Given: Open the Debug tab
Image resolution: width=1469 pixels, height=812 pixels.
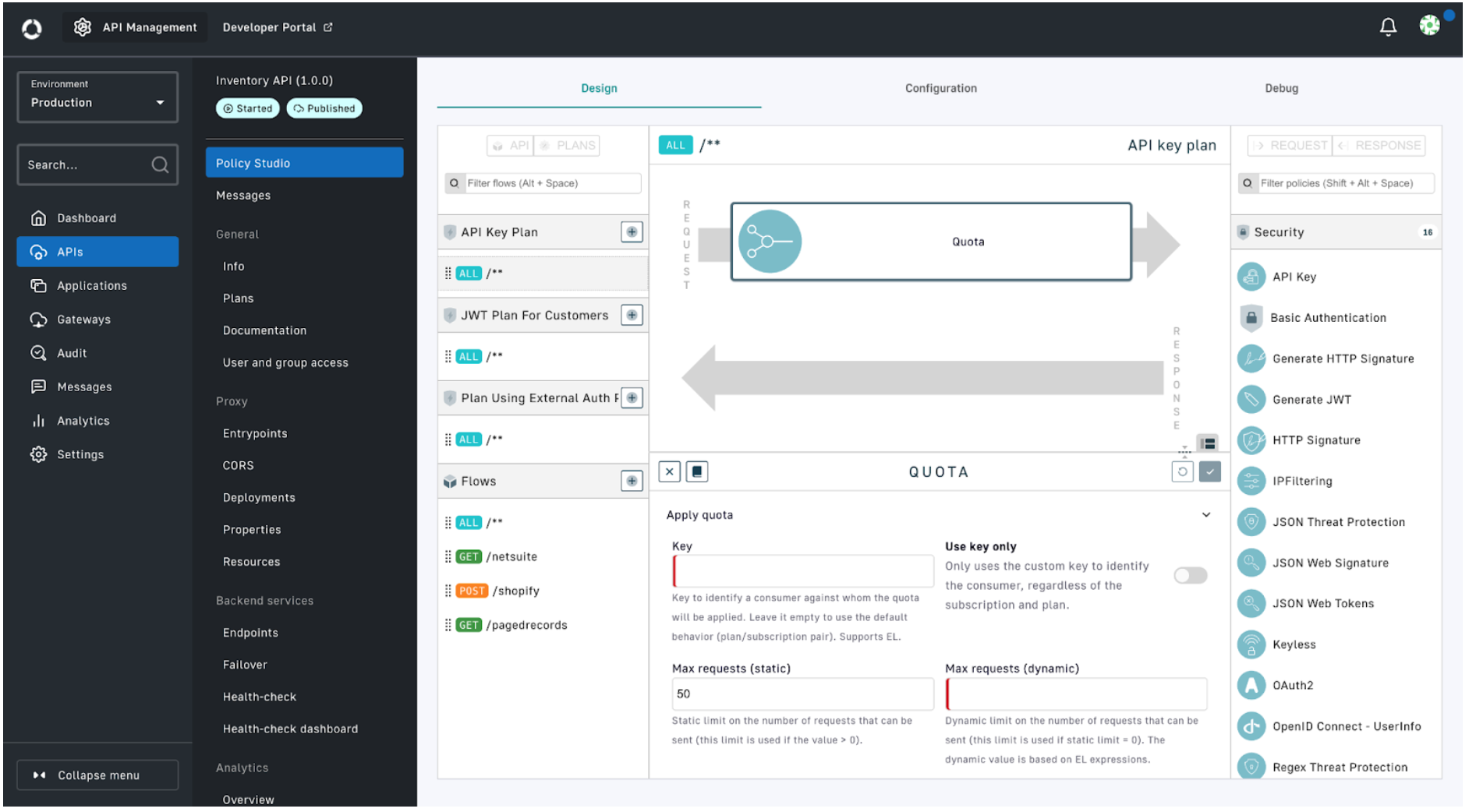Looking at the screenshot, I should (1281, 88).
